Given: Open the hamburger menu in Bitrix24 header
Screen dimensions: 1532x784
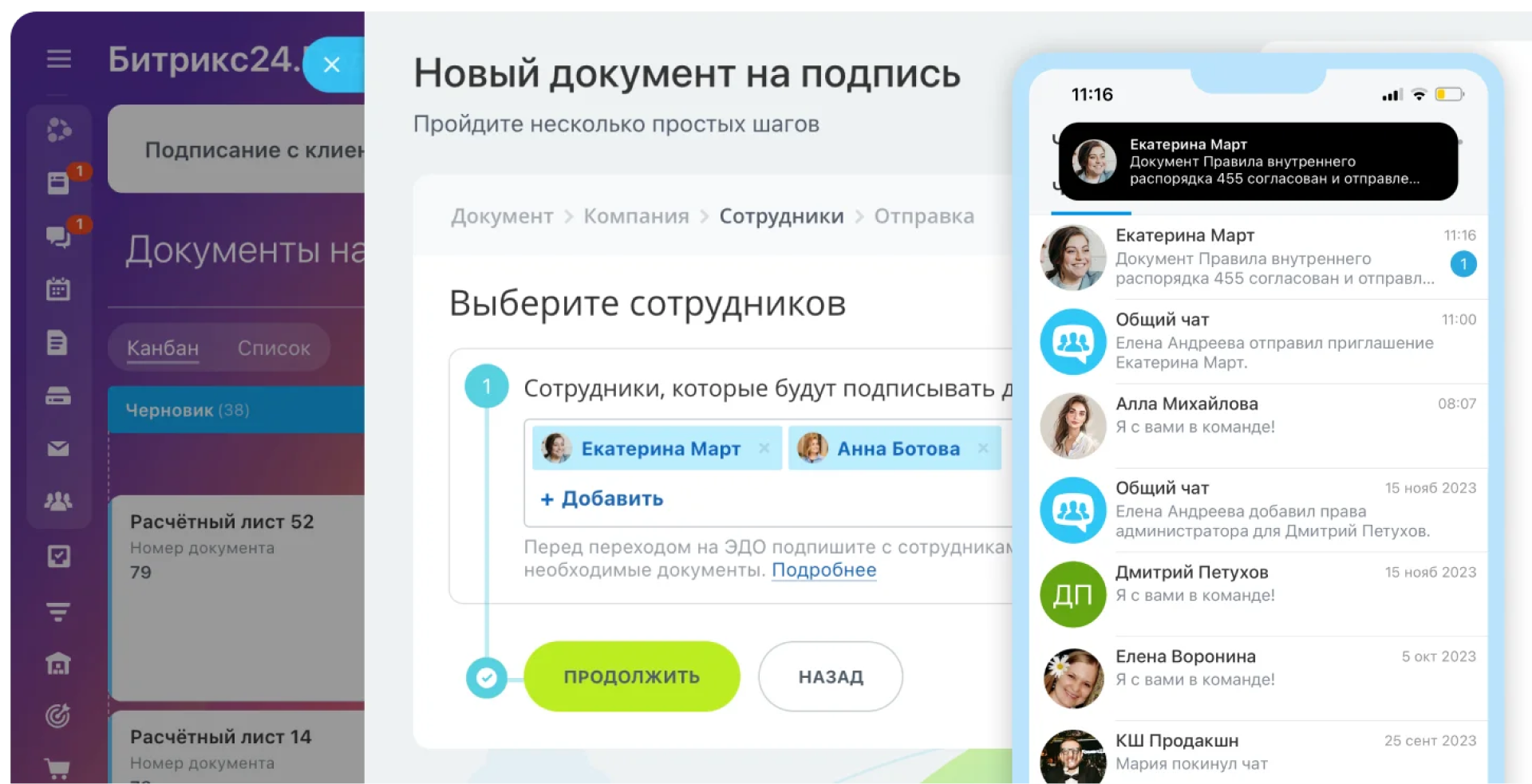Looking at the screenshot, I should coord(58,59).
